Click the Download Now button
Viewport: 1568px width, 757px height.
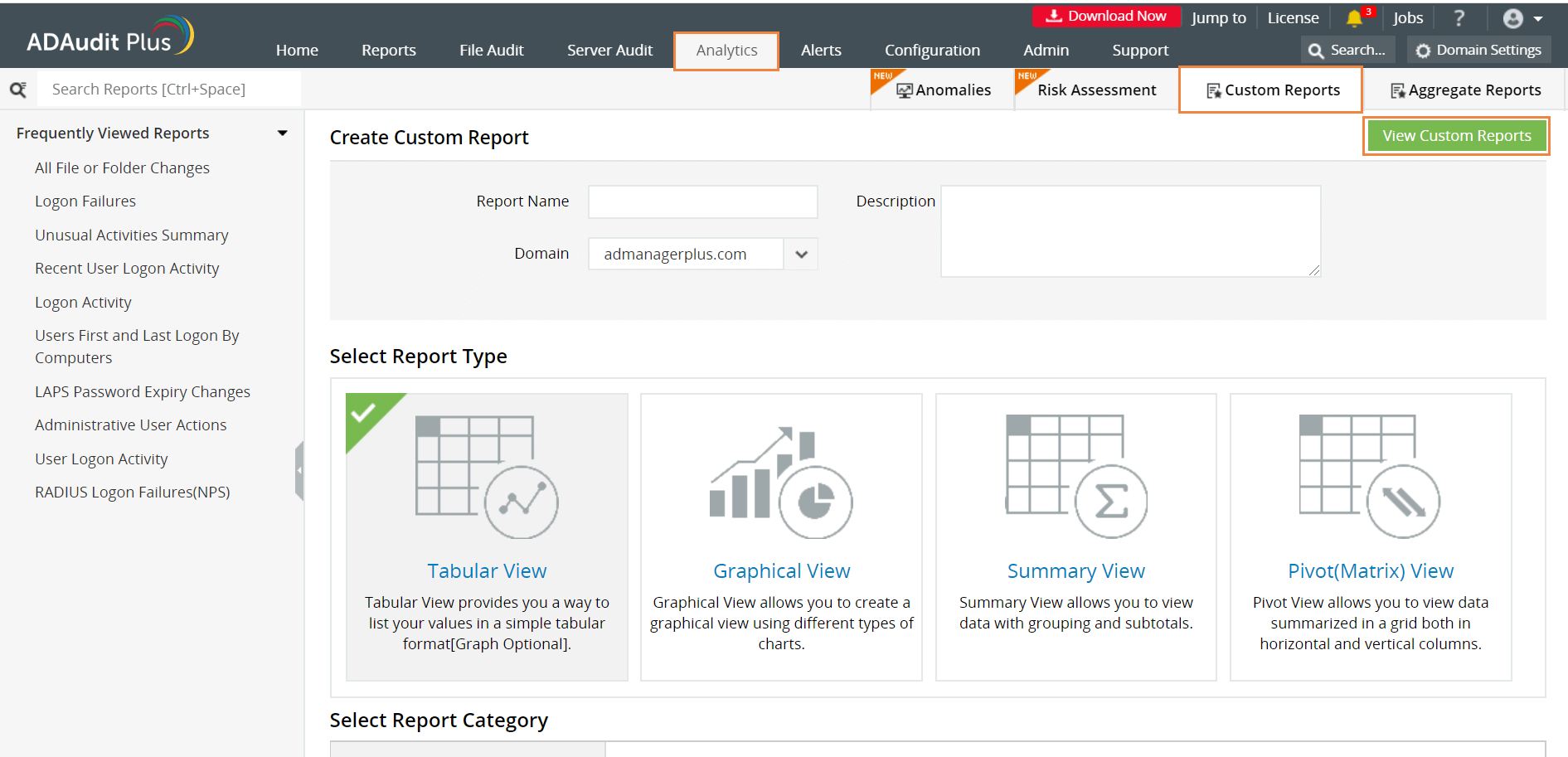tap(1106, 17)
